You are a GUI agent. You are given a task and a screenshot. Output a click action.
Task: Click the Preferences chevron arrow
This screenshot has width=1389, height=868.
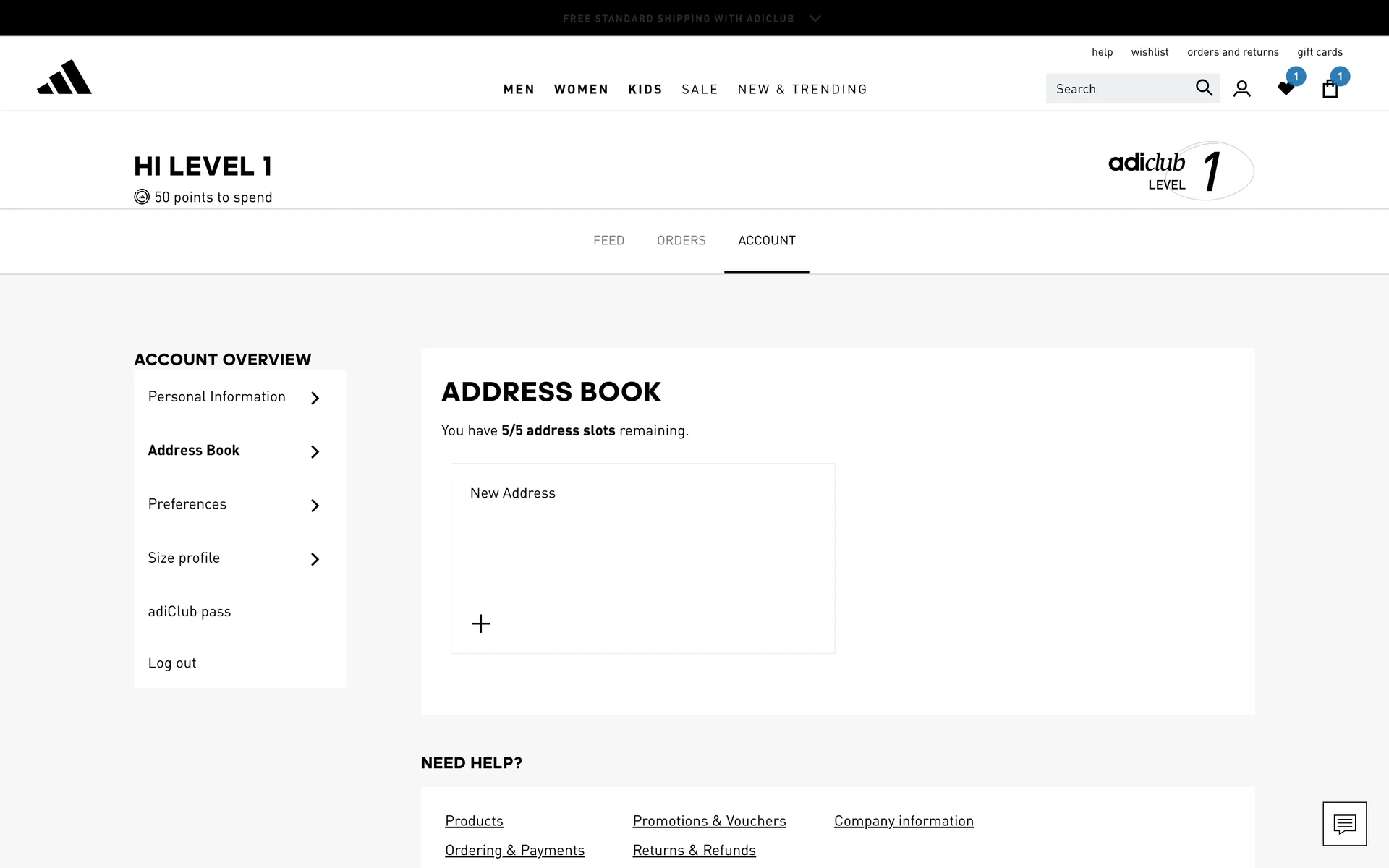(x=315, y=506)
